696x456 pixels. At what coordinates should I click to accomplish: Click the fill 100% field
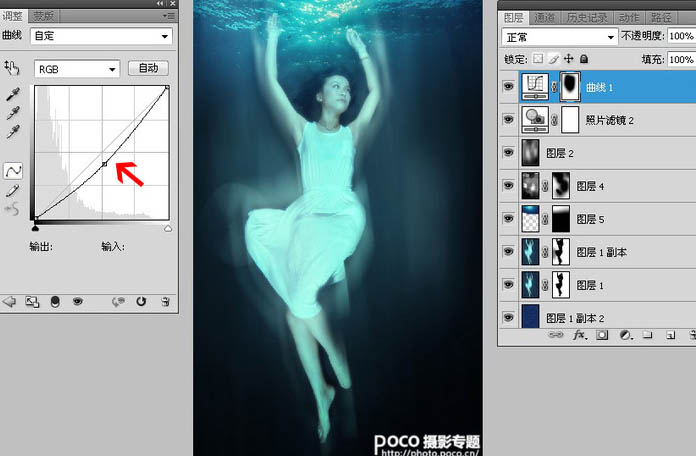(681, 59)
